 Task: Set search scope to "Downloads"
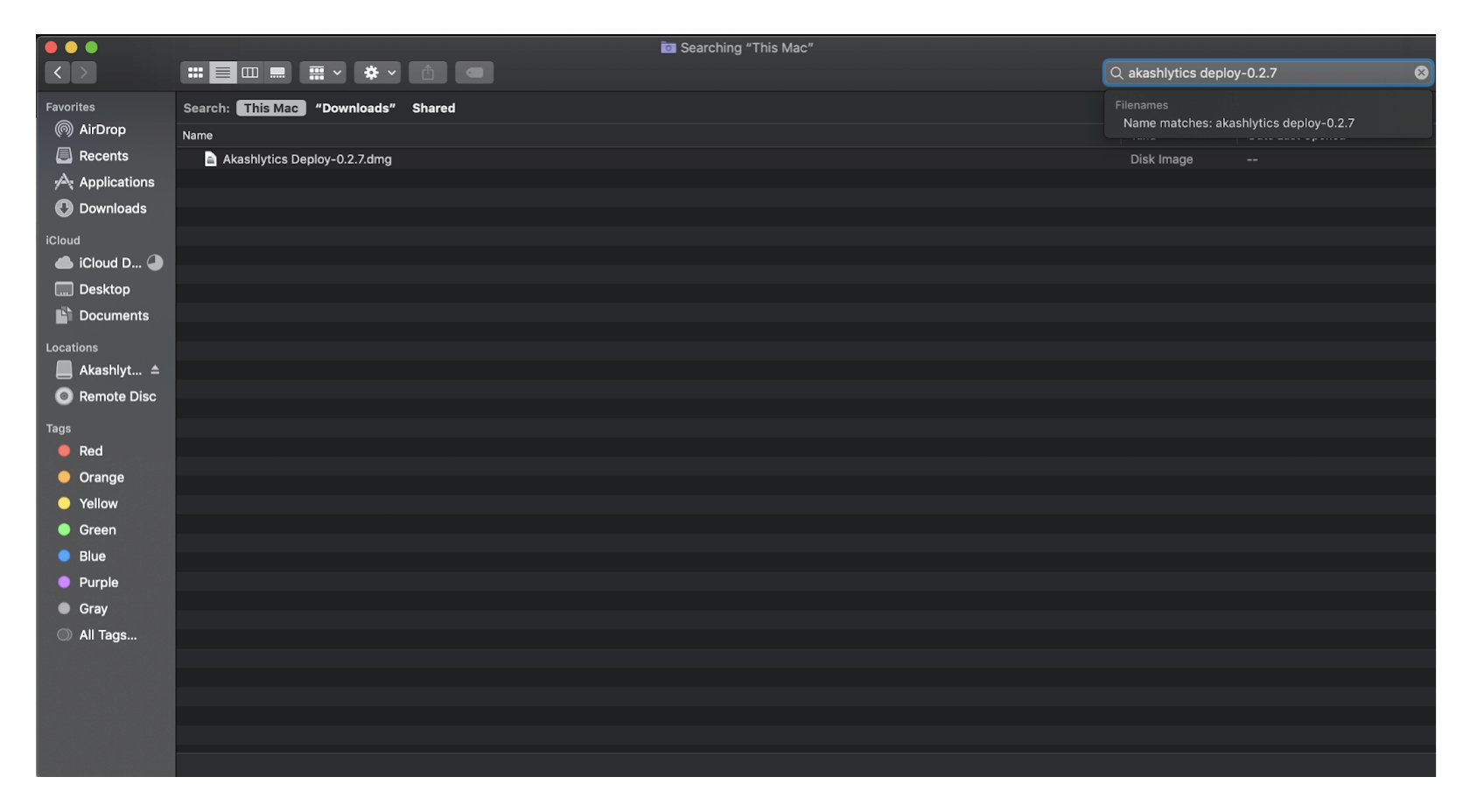pos(355,108)
